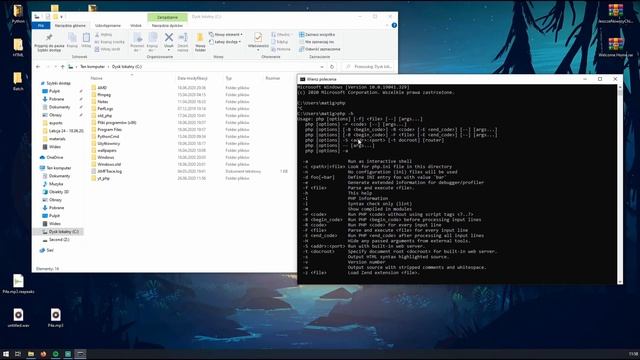Open the Nowy element dropdown
Screen dimensions: 640x360
coord(226,35)
